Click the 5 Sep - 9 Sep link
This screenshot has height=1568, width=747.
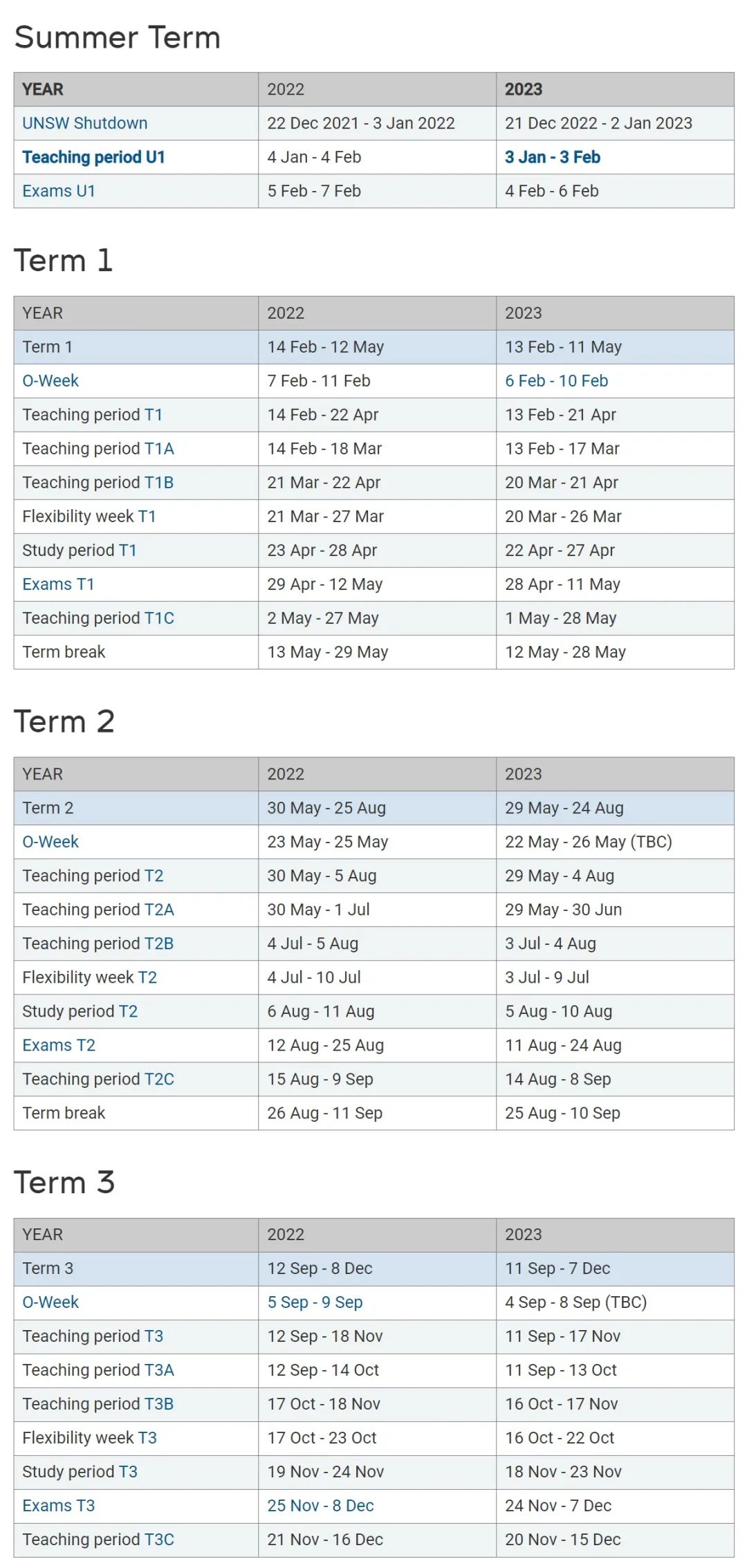(x=315, y=1302)
